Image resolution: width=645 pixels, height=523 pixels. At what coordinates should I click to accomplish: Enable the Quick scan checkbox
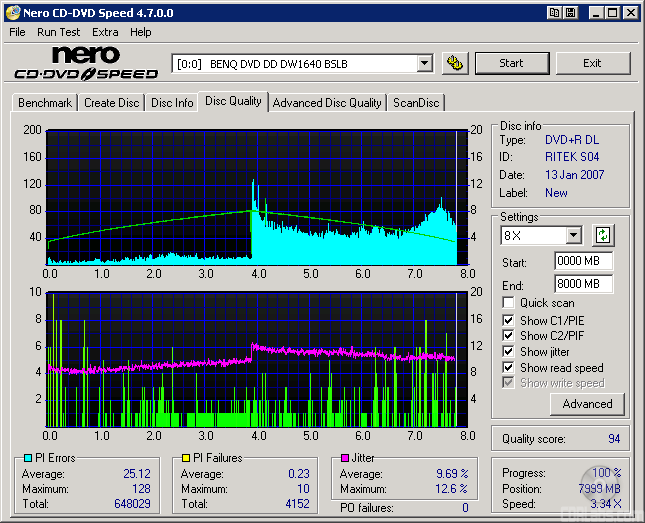pyautogui.click(x=509, y=303)
